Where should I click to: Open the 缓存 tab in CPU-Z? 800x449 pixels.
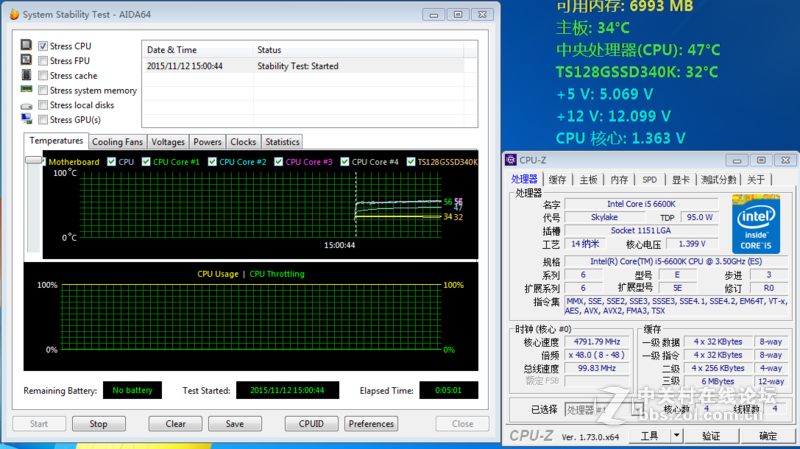click(x=557, y=180)
